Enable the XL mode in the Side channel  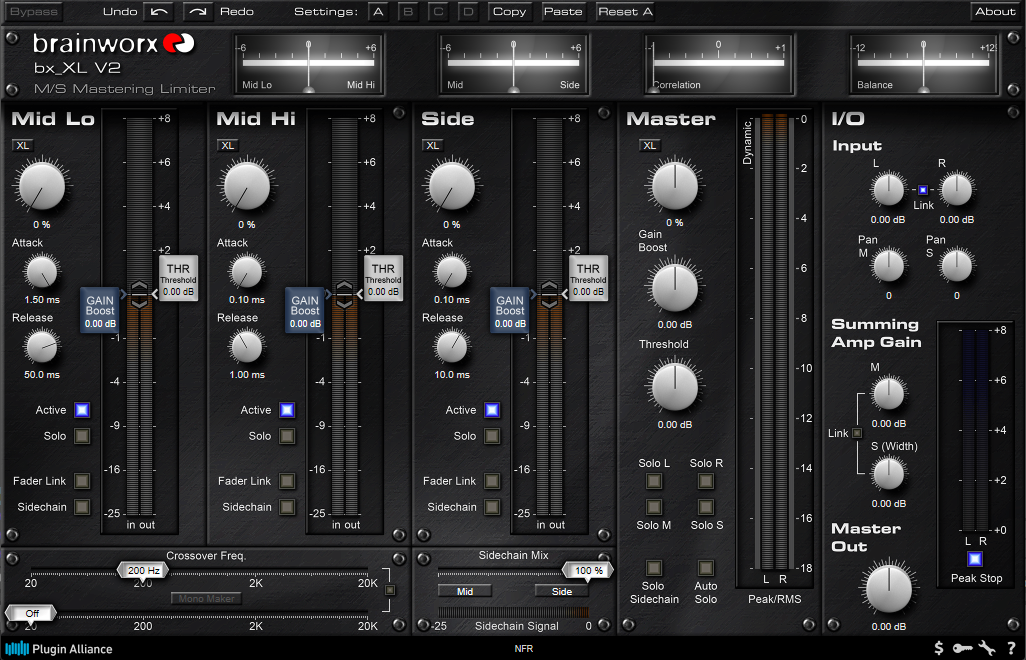pyautogui.click(x=431, y=145)
